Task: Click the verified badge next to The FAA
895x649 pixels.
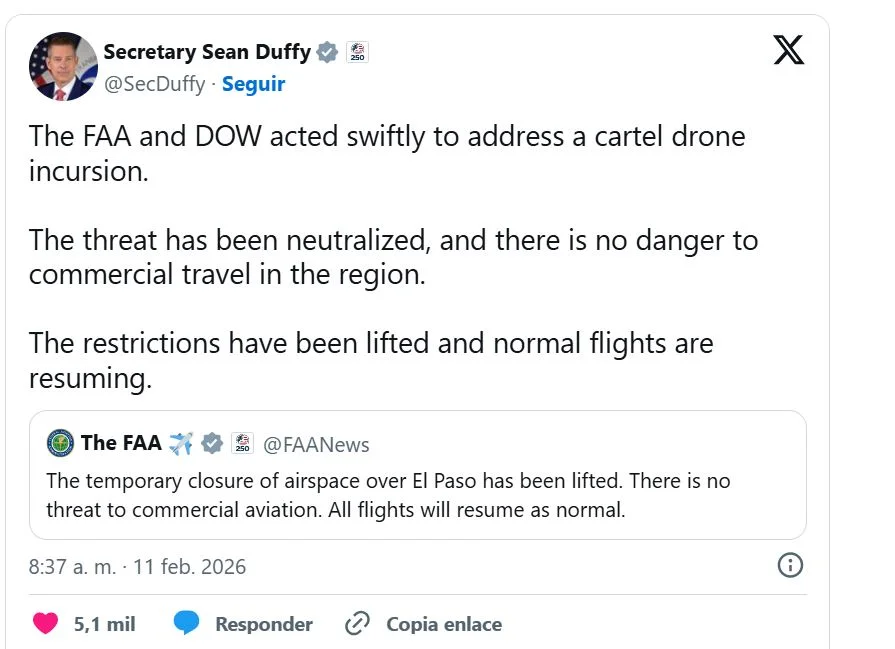Action: click(x=211, y=443)
